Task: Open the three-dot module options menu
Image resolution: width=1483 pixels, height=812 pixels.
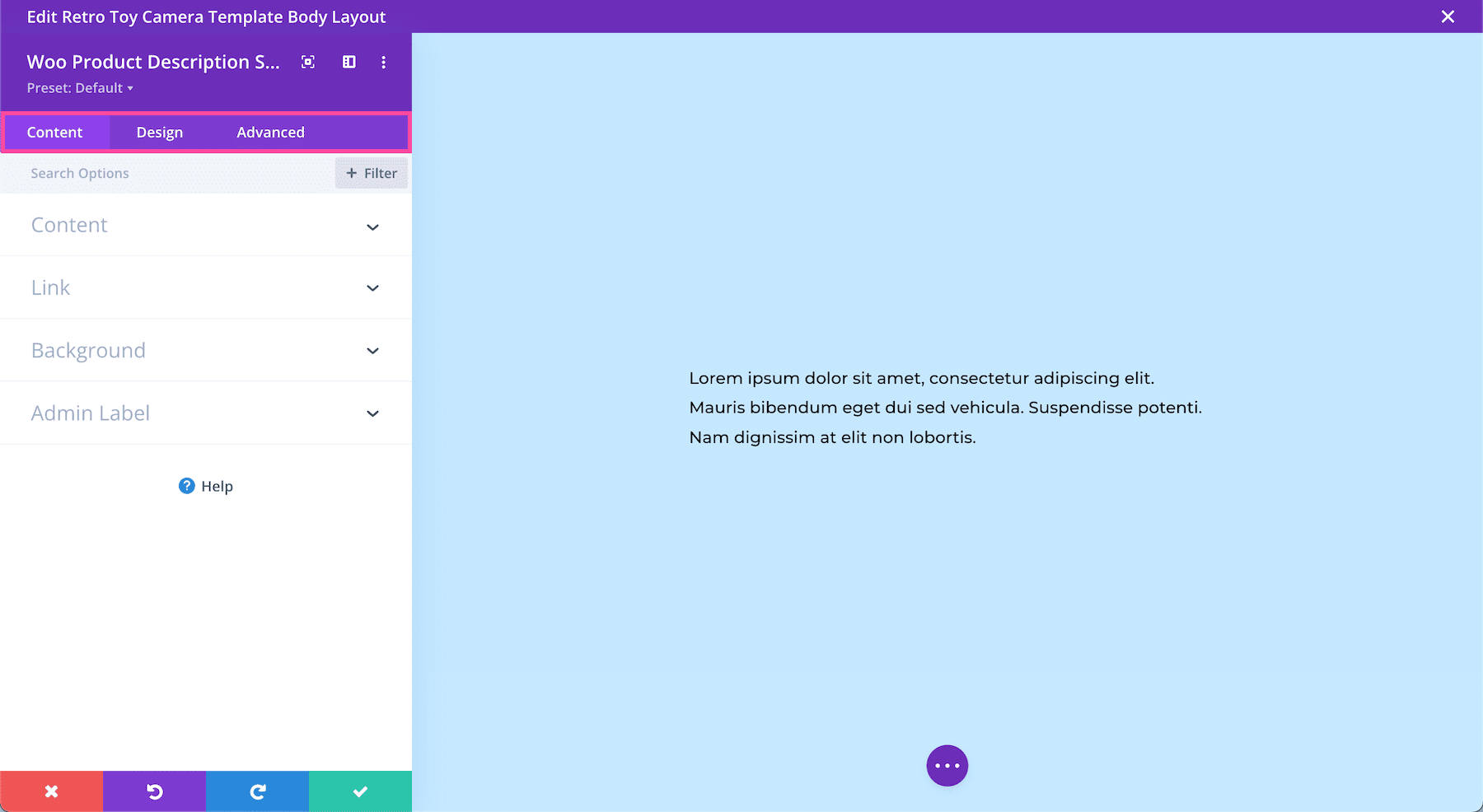Action: (383, 62)
